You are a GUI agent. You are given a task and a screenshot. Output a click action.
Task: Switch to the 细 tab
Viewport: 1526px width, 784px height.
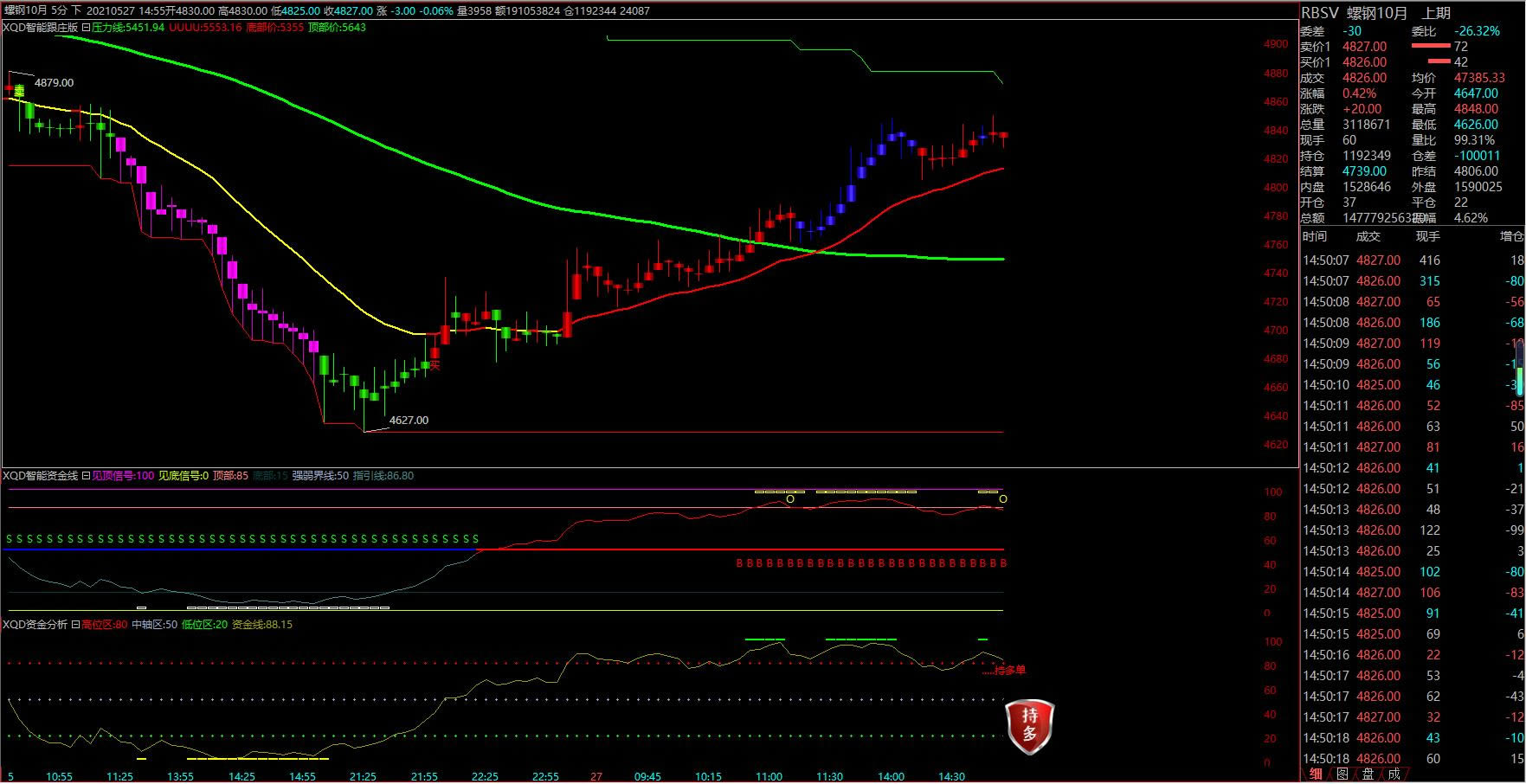point(1316,774)
